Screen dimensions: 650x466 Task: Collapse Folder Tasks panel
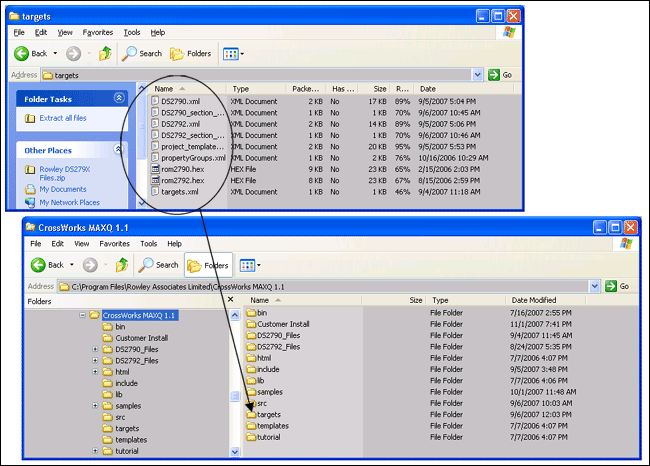[119, 98]
